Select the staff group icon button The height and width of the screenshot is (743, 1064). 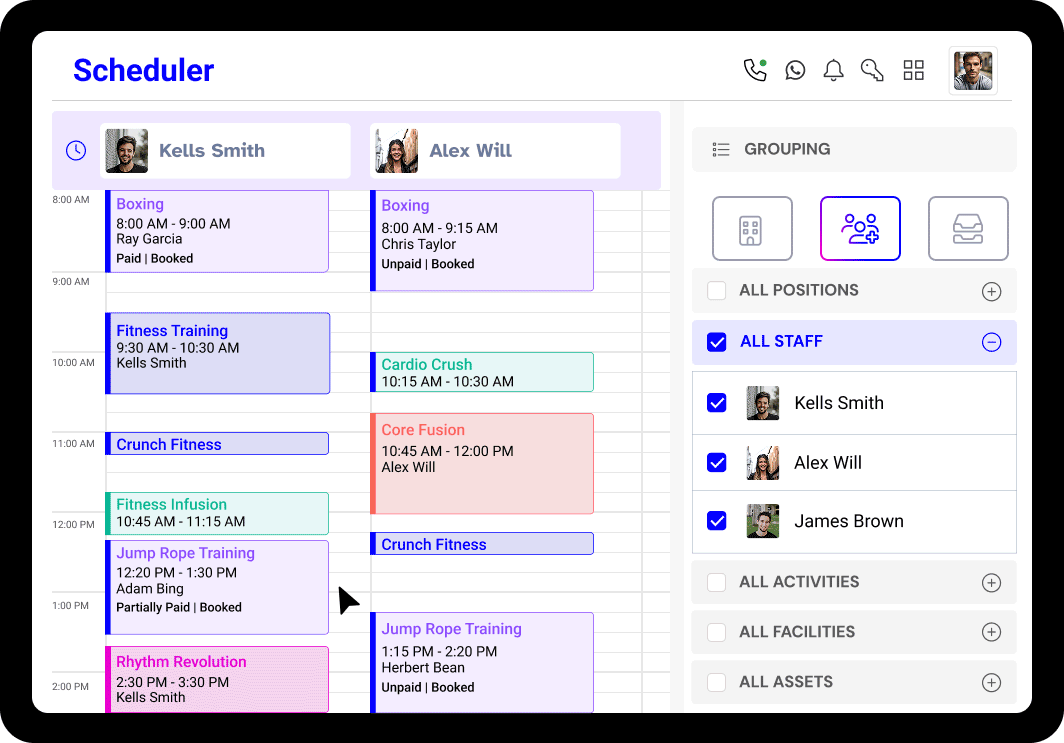pos(860,229)
